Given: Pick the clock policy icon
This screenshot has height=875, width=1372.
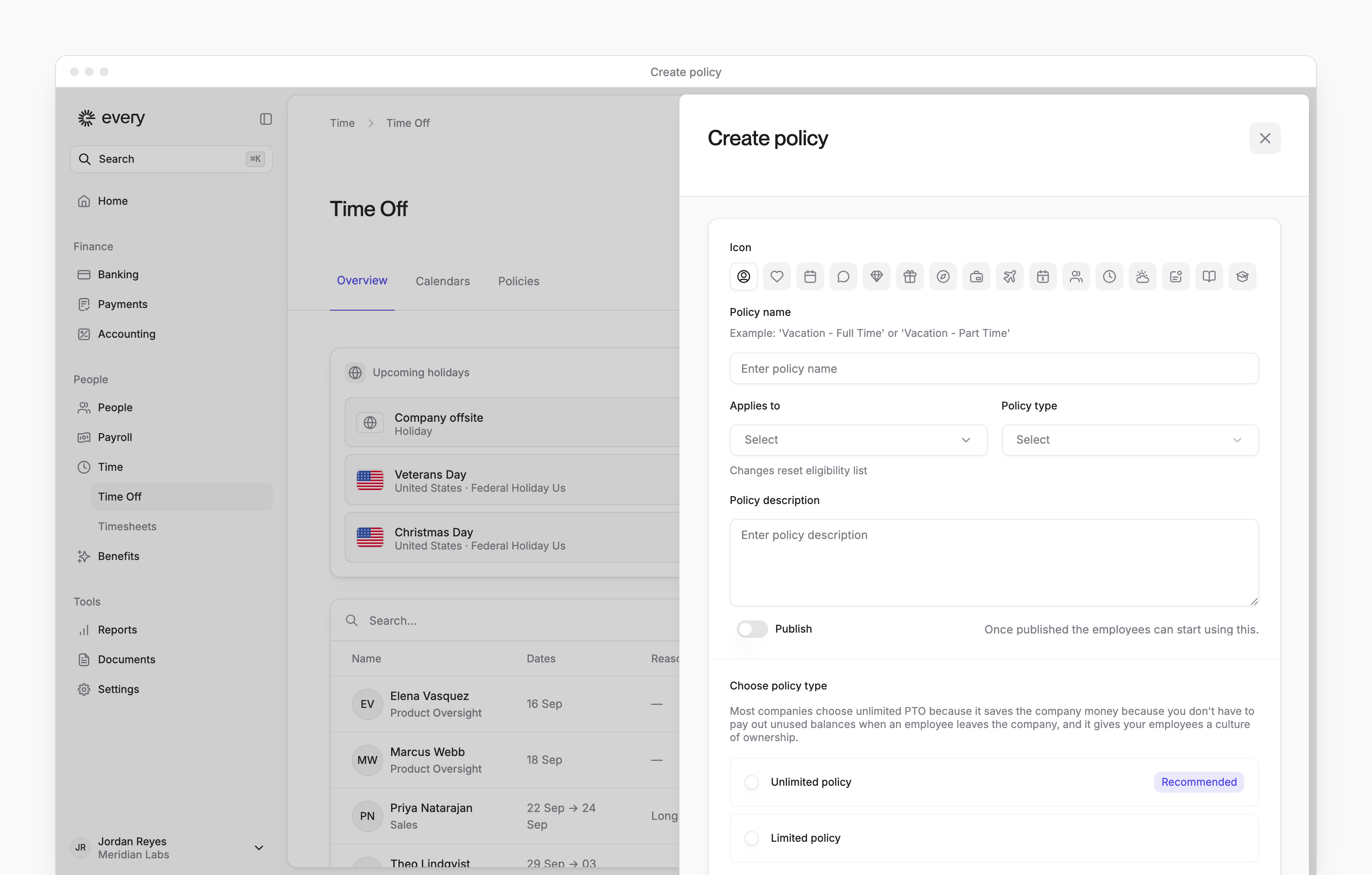Looking at the screenshot, I should 1109,277.
